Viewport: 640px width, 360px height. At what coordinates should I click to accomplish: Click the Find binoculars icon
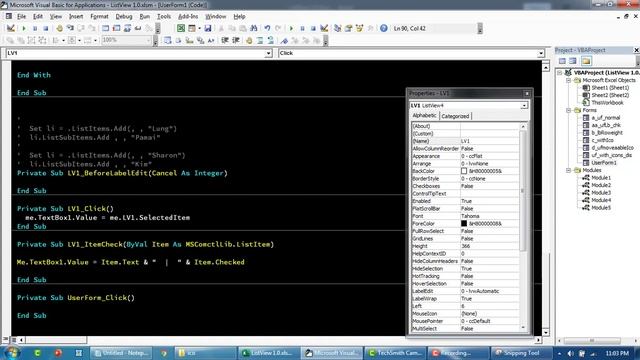(253, 28)
